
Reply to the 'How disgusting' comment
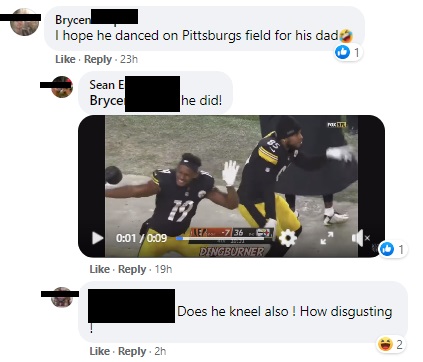coord(132,351)
